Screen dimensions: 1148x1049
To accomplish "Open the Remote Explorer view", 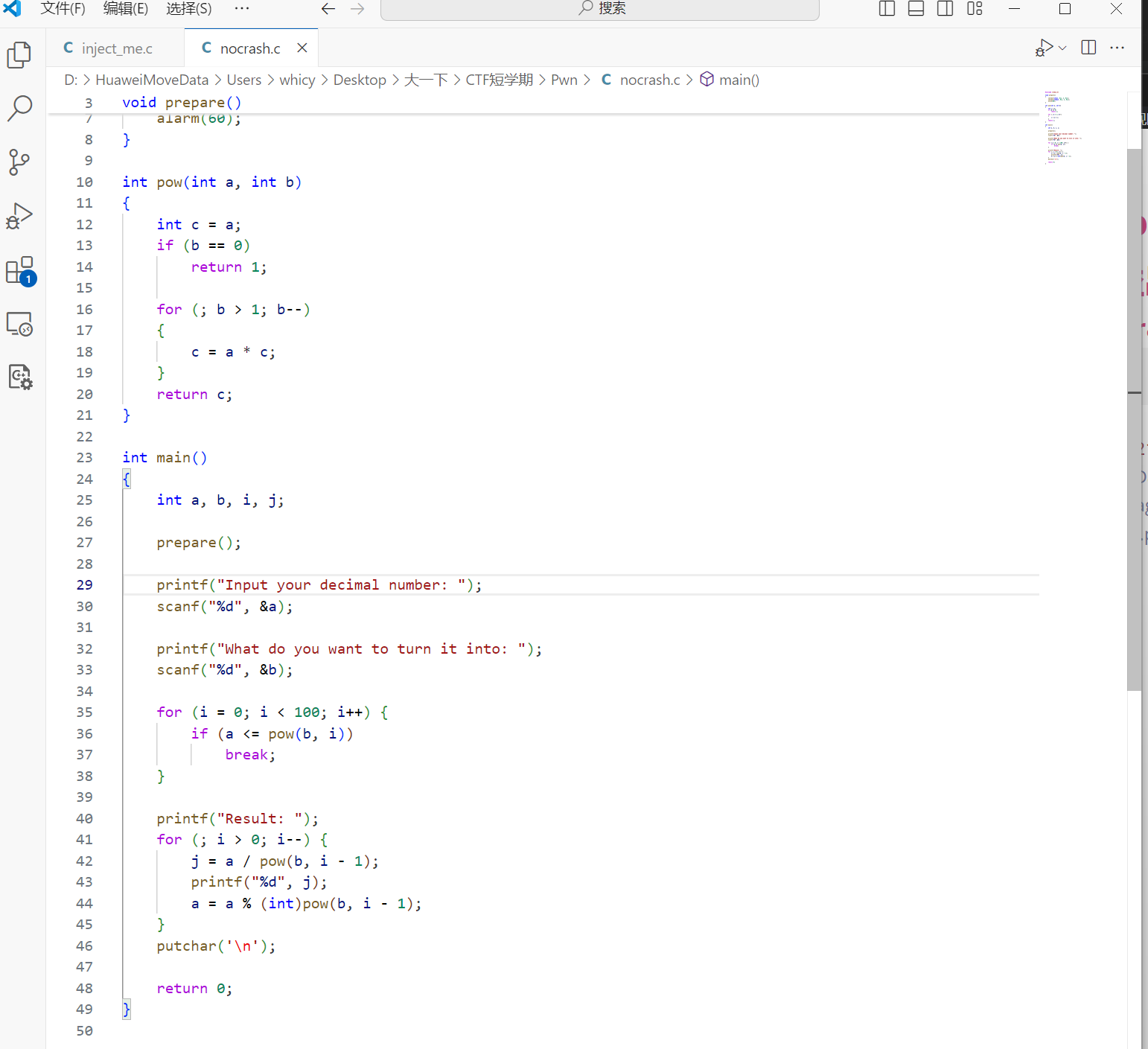I will [x=19, y=324].
